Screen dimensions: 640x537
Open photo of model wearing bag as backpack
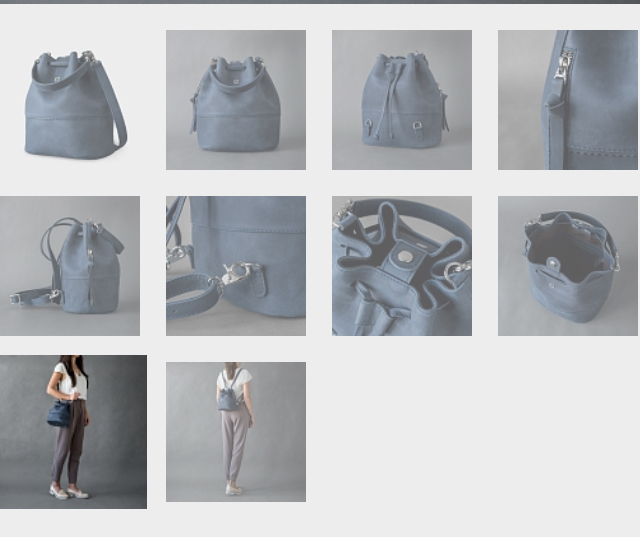(236, 432)
